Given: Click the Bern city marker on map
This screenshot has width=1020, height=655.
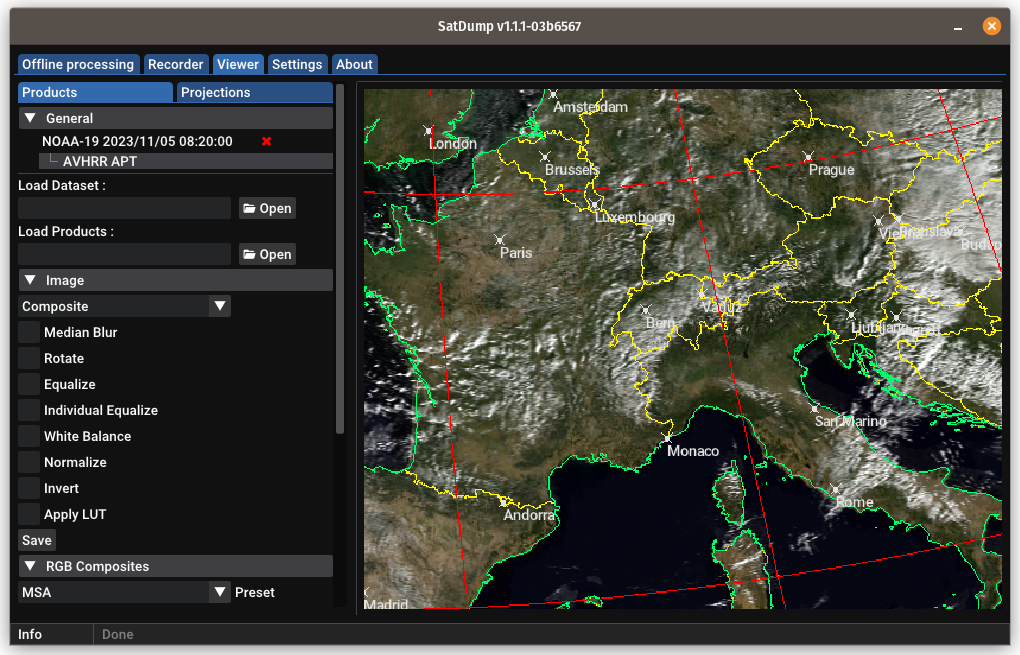Looking at the screenshot, I should point(645,310).
